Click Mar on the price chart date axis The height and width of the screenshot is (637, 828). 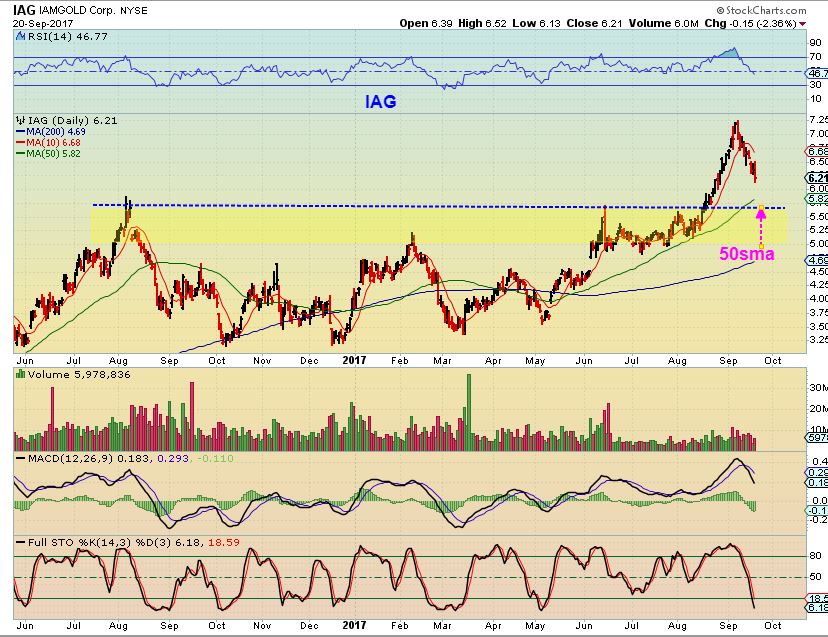tap(443, 360)
